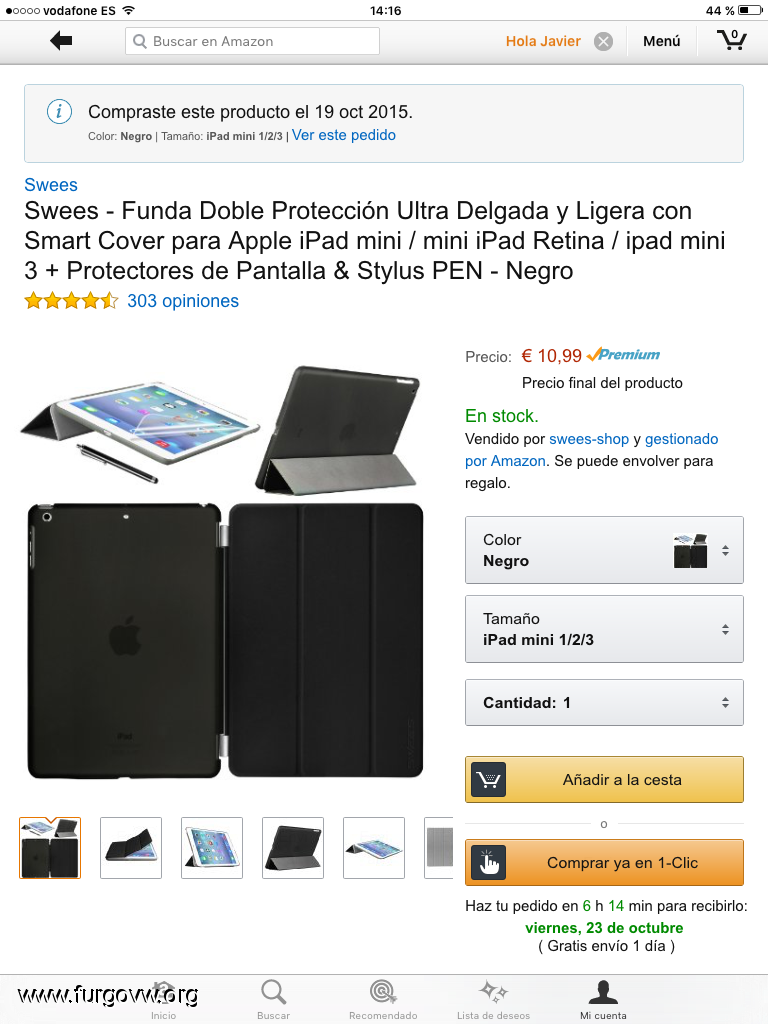Open the Recomendado target icon

pos(383,991)
